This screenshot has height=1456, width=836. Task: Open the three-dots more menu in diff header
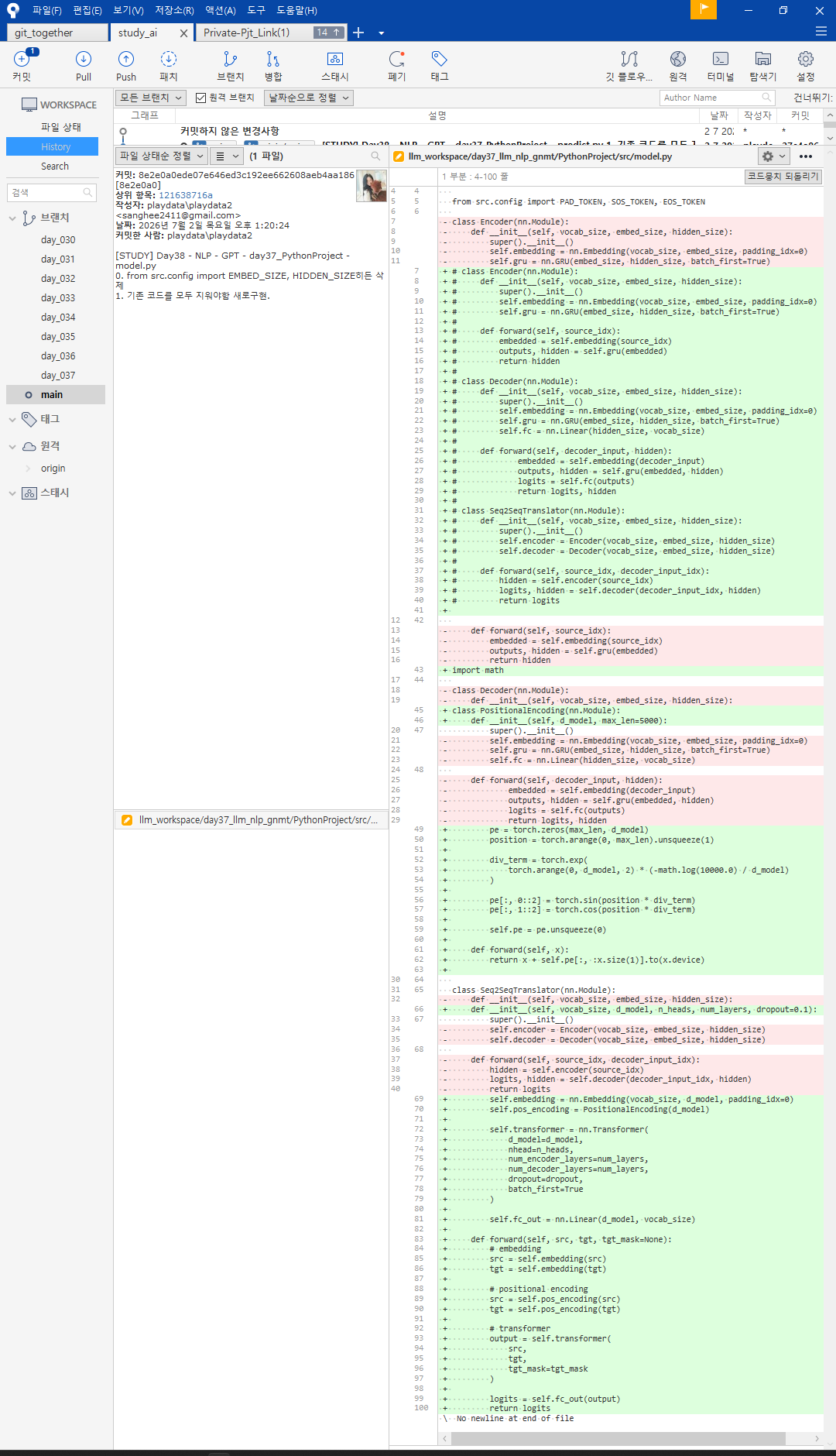pos(806,156)
